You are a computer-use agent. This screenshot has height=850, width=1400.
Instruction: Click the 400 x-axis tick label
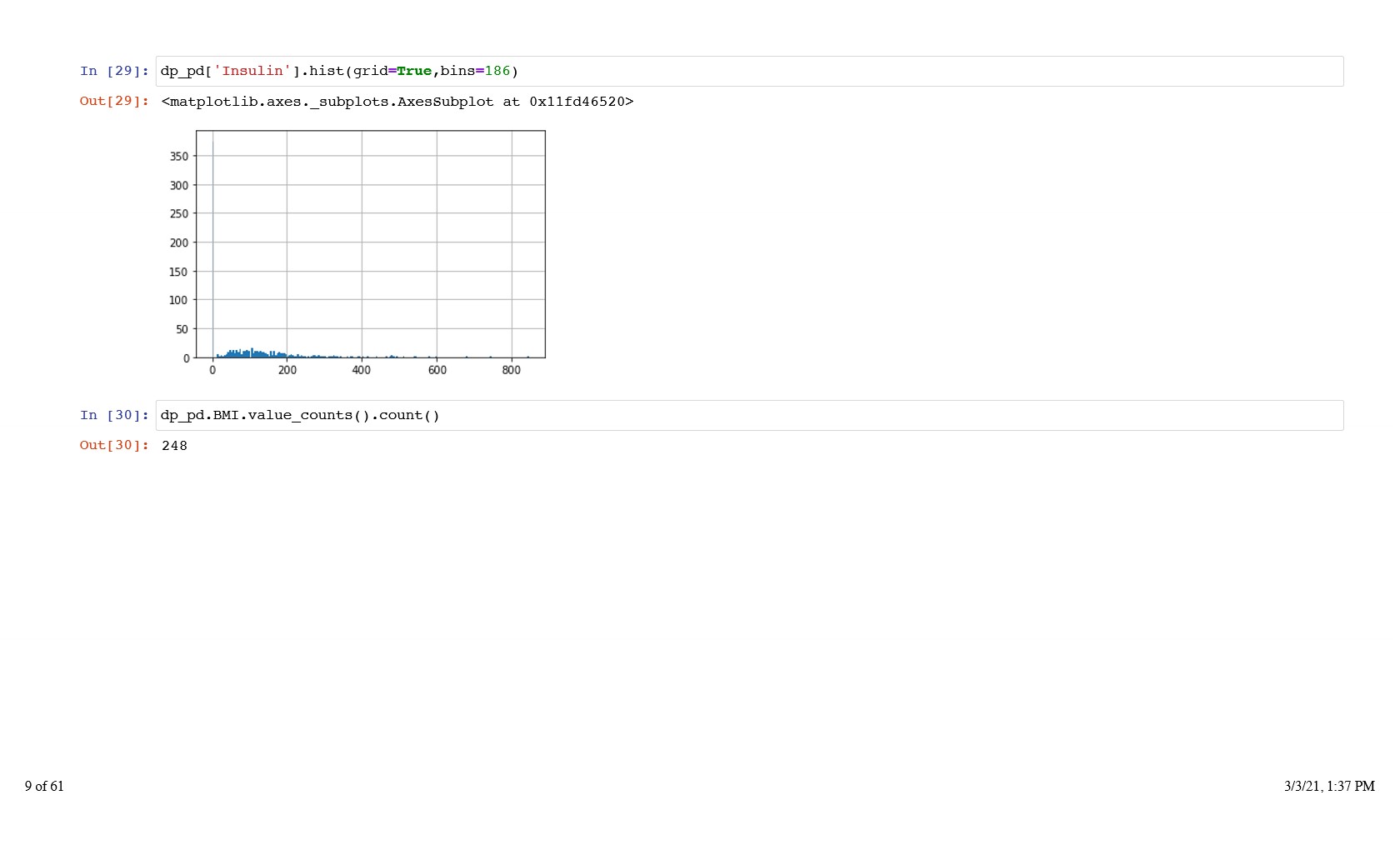(362, 371)
